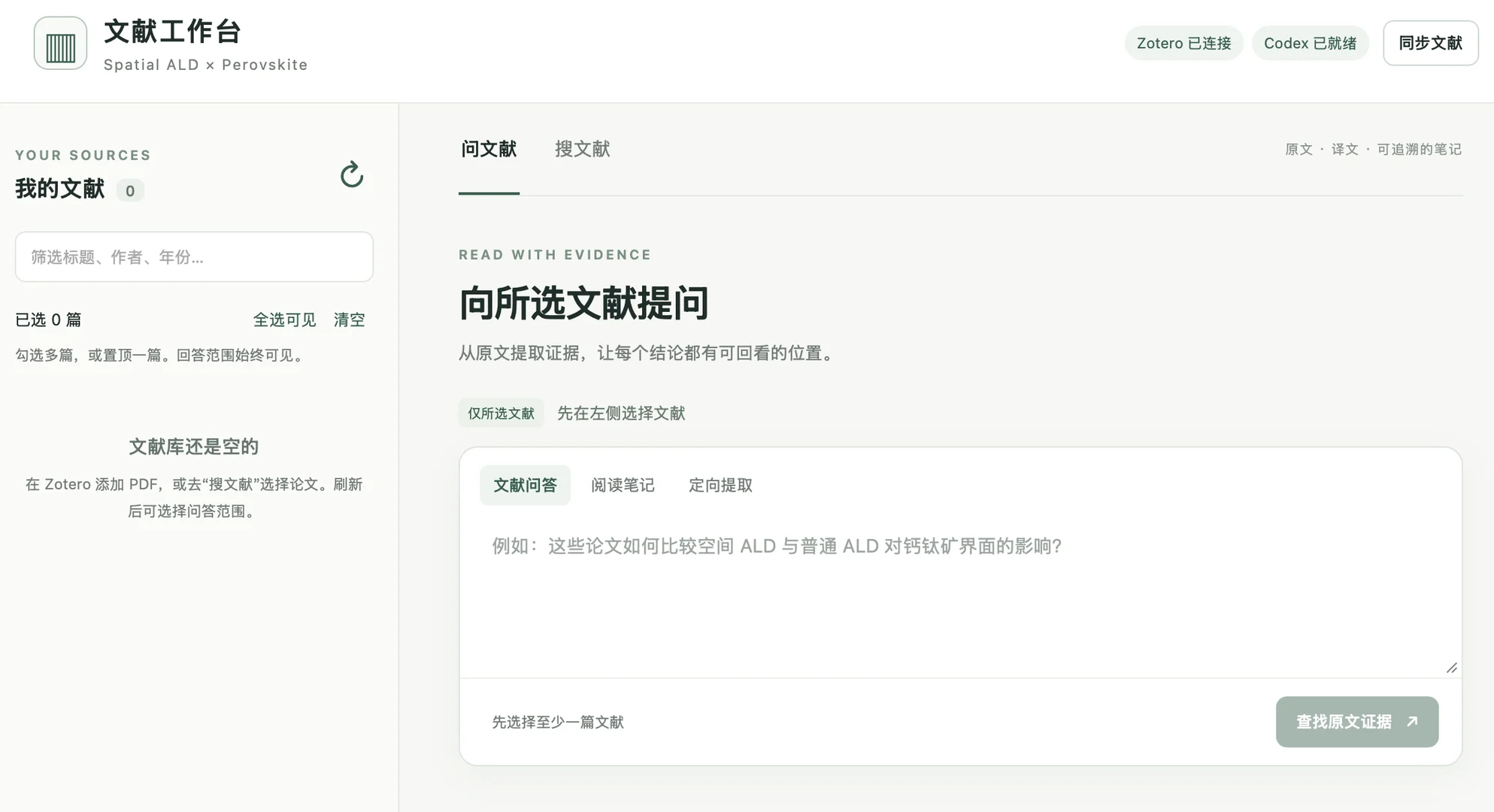Click the Spatial ALD × Perovskite subtitle

pyautogui.click(x=206, y=65)
